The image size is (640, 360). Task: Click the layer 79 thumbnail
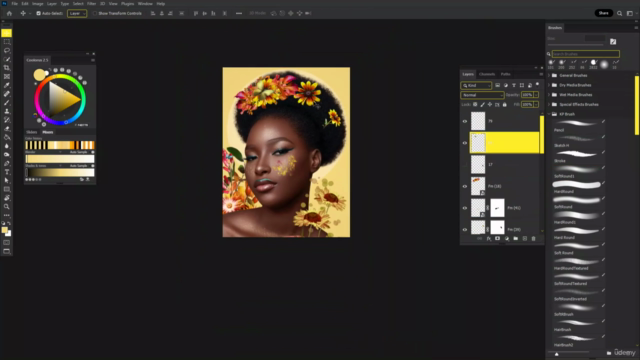(x=478, y=121)
